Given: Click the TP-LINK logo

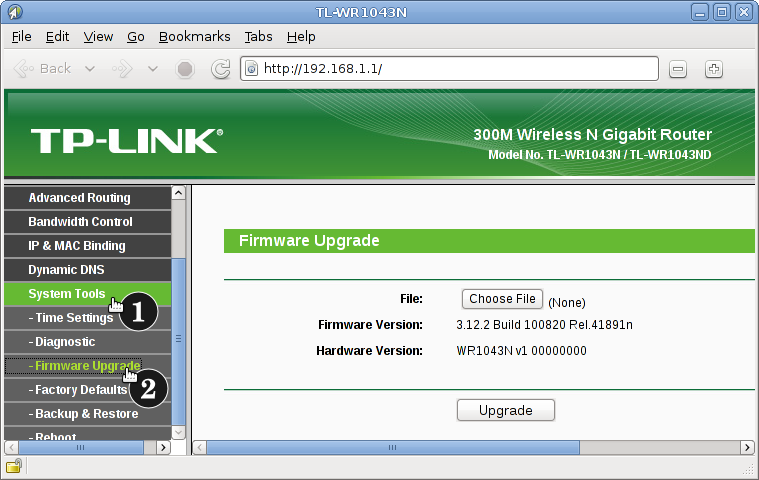Looking at the screenshot, I should [126, 140].
